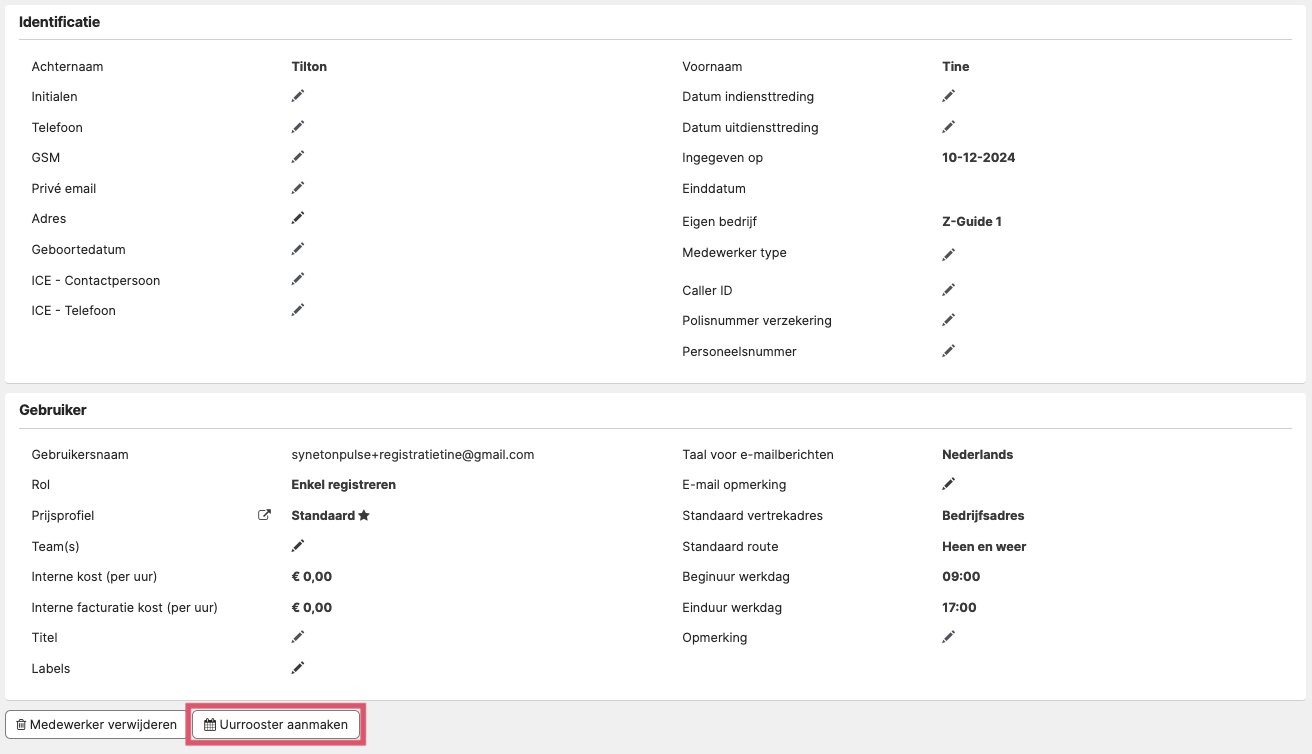Screen dimensions: 1312x754
Task: Click the Privé email edit pencil
Action: point(298,188)
